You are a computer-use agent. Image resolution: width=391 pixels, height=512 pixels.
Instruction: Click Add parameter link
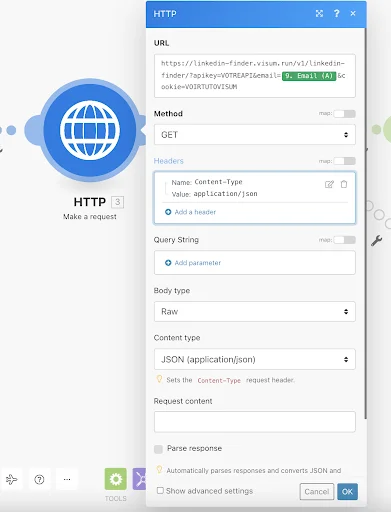pyautogui.click(x=198, y=263)
